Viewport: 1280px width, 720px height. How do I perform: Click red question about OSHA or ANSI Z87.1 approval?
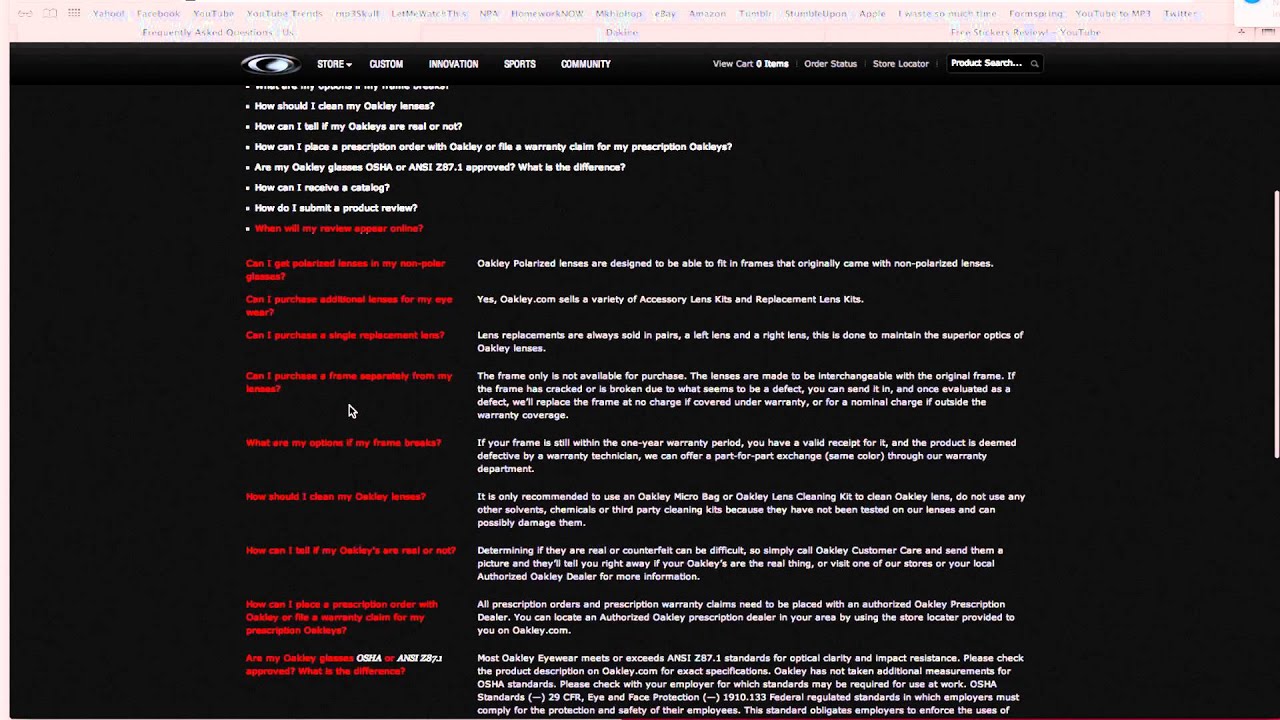(344, 664)
